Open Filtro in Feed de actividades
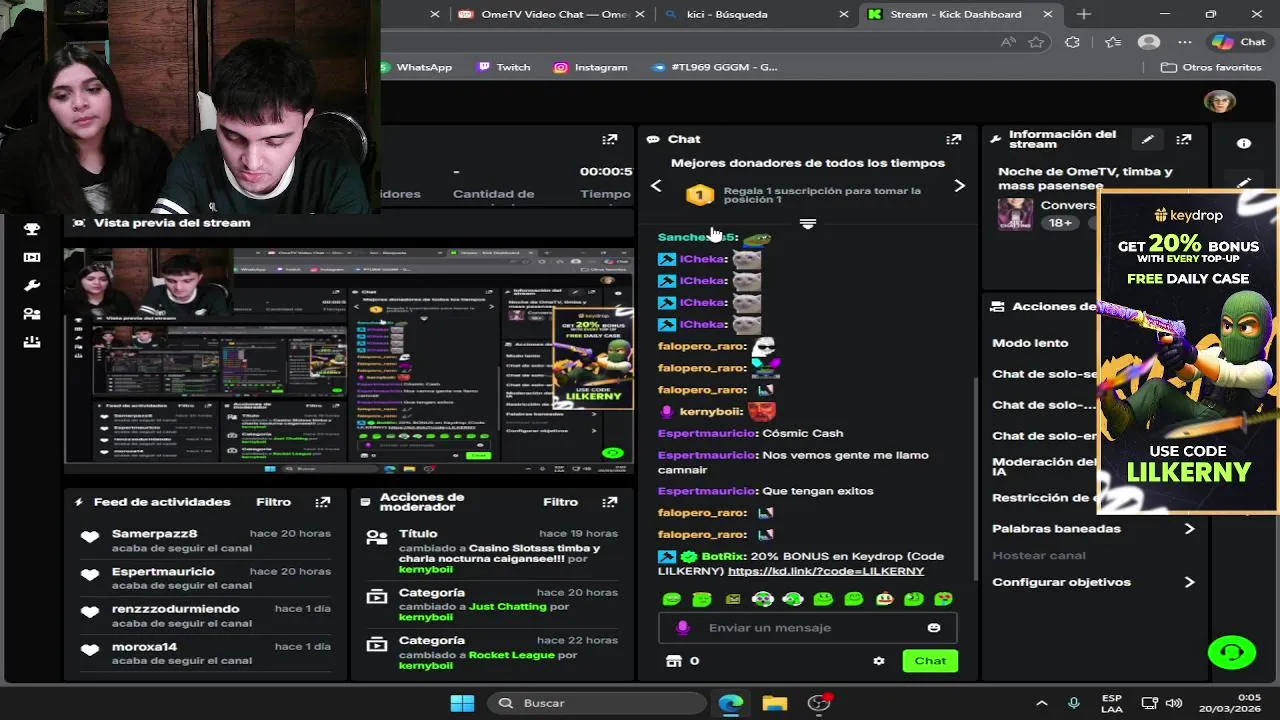 [x=273, y=502]
